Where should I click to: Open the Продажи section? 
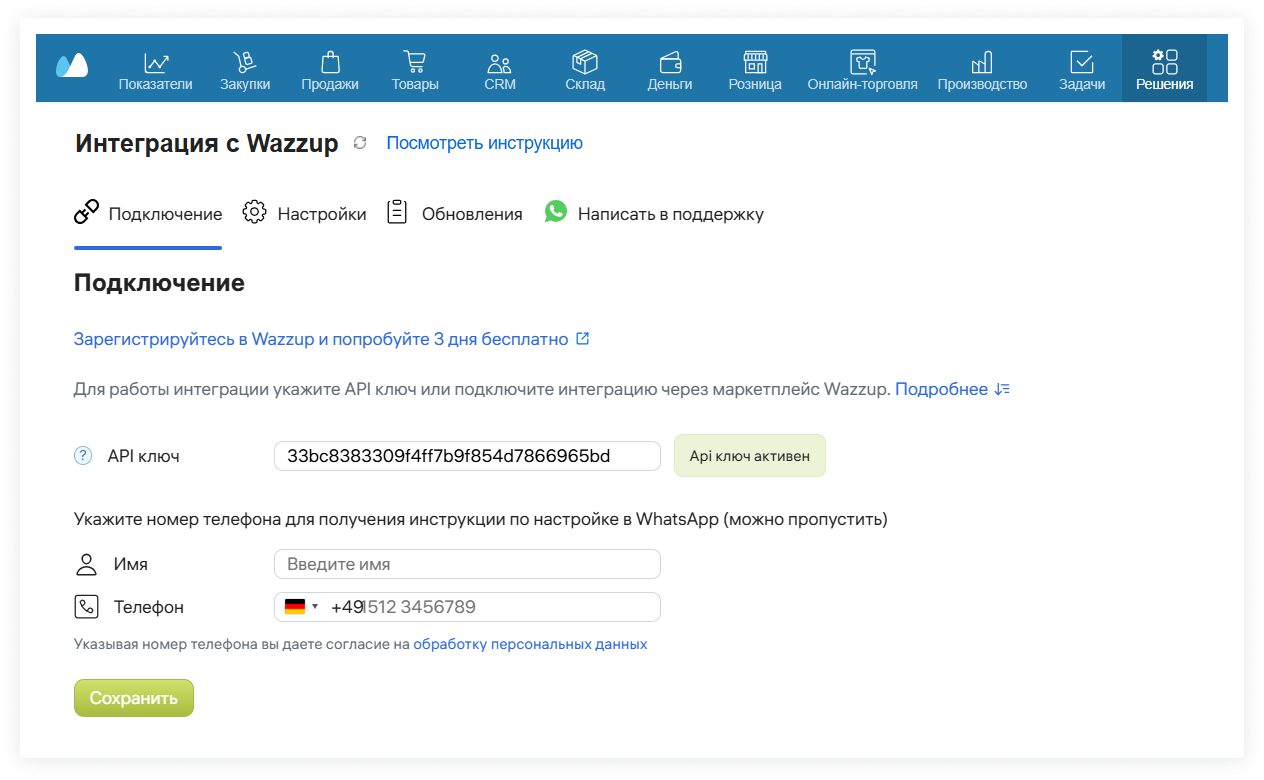(330, 70)
